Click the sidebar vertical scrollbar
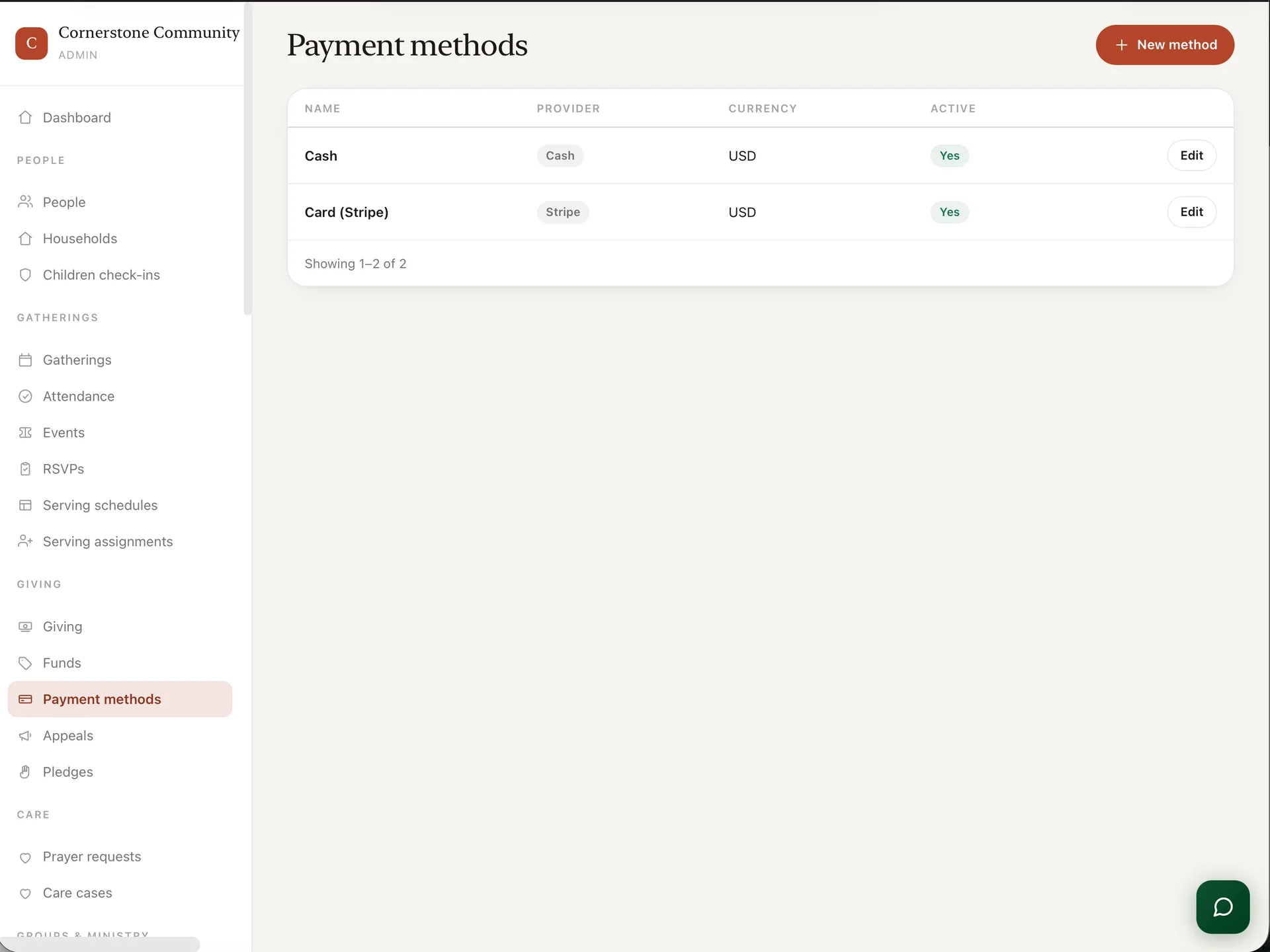The height and width of the screenshot is (952, 1270). (247, 159)
